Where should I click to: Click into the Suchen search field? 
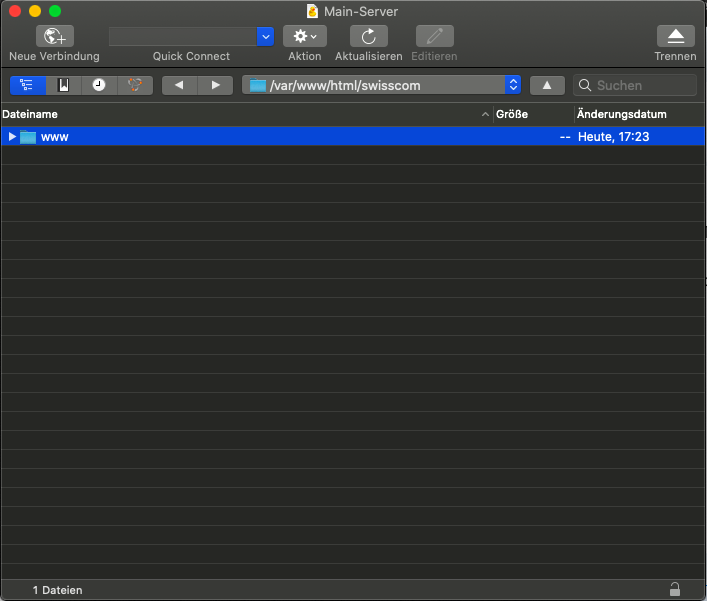[640, 85]
